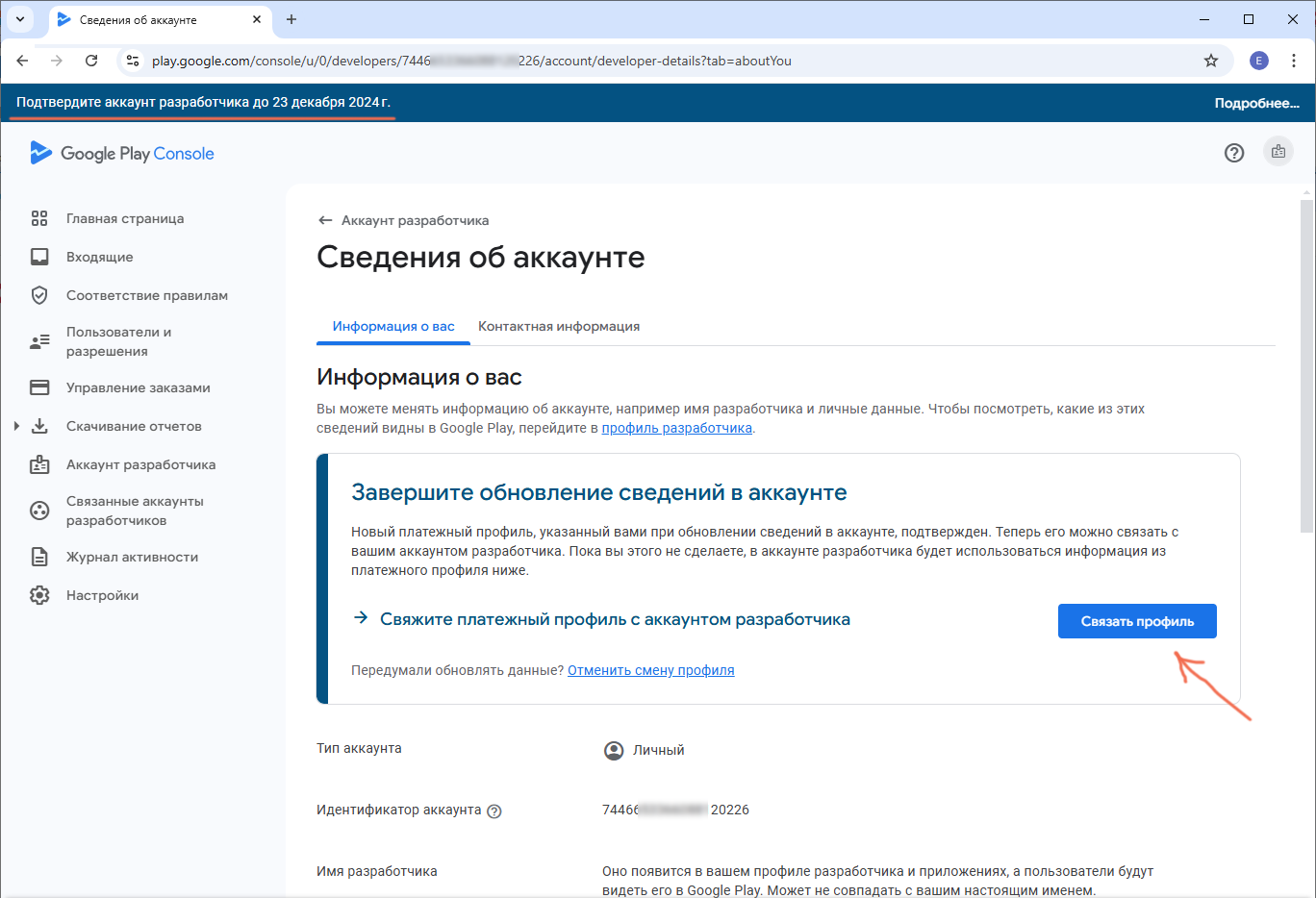Screen dimensions: 1316x898
Task: Click the 'Личный' account type icon
Action: (x=614, y=750)
